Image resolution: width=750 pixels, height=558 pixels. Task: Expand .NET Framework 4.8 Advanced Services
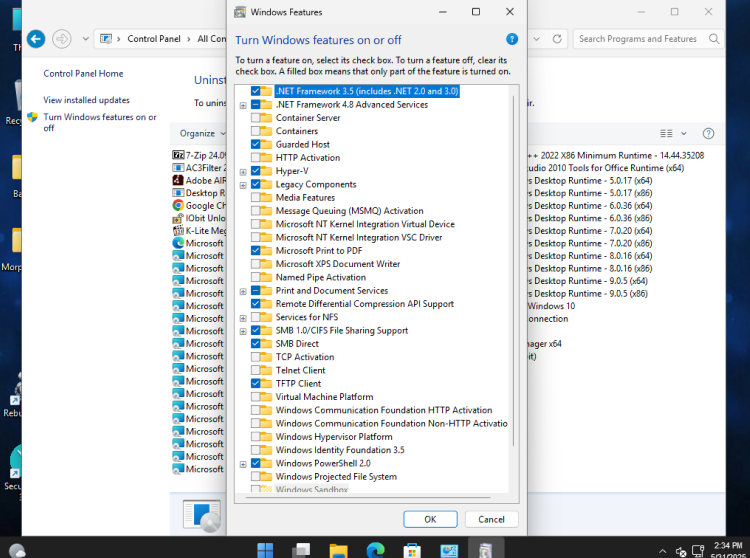243,105
